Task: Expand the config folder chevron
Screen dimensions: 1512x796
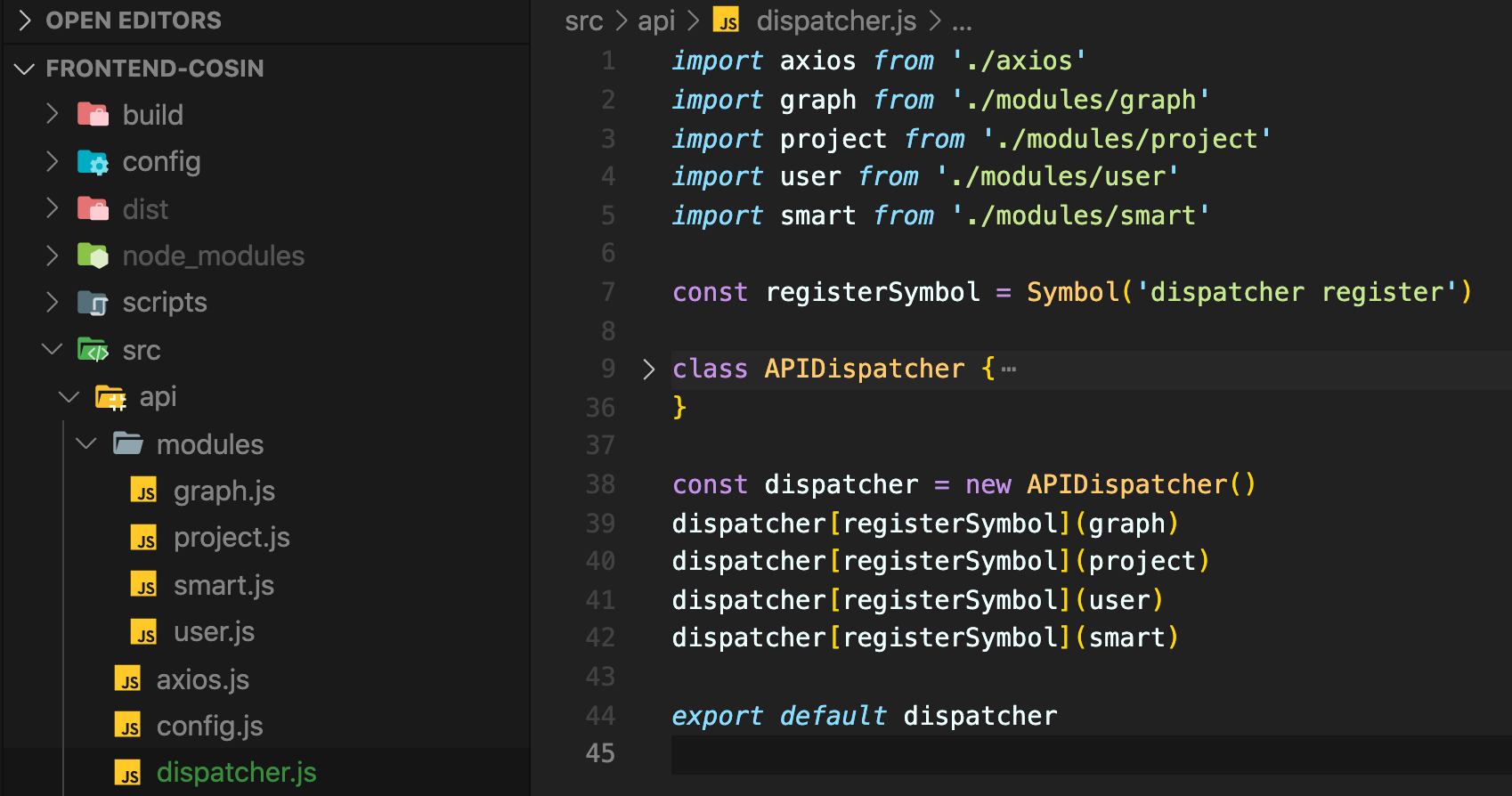Action: pos(52,161)
